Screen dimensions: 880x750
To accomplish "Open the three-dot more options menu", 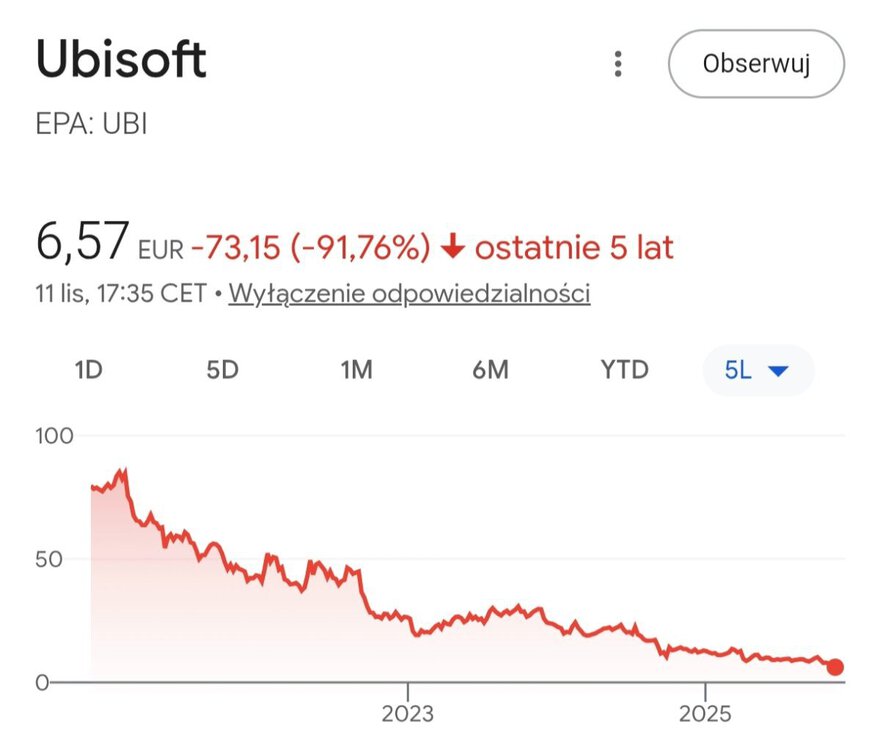I will 618,65.
